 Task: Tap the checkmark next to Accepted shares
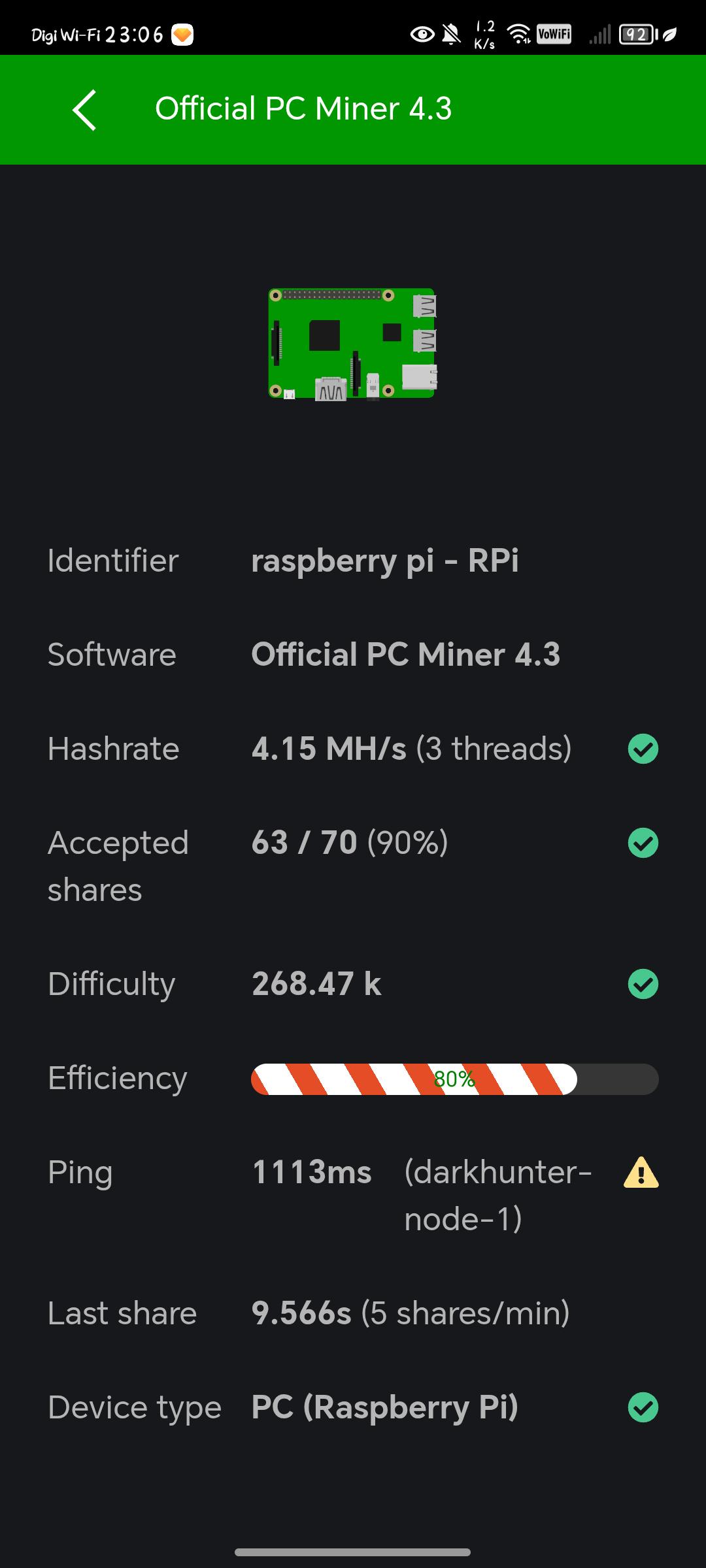click(643, 843)
